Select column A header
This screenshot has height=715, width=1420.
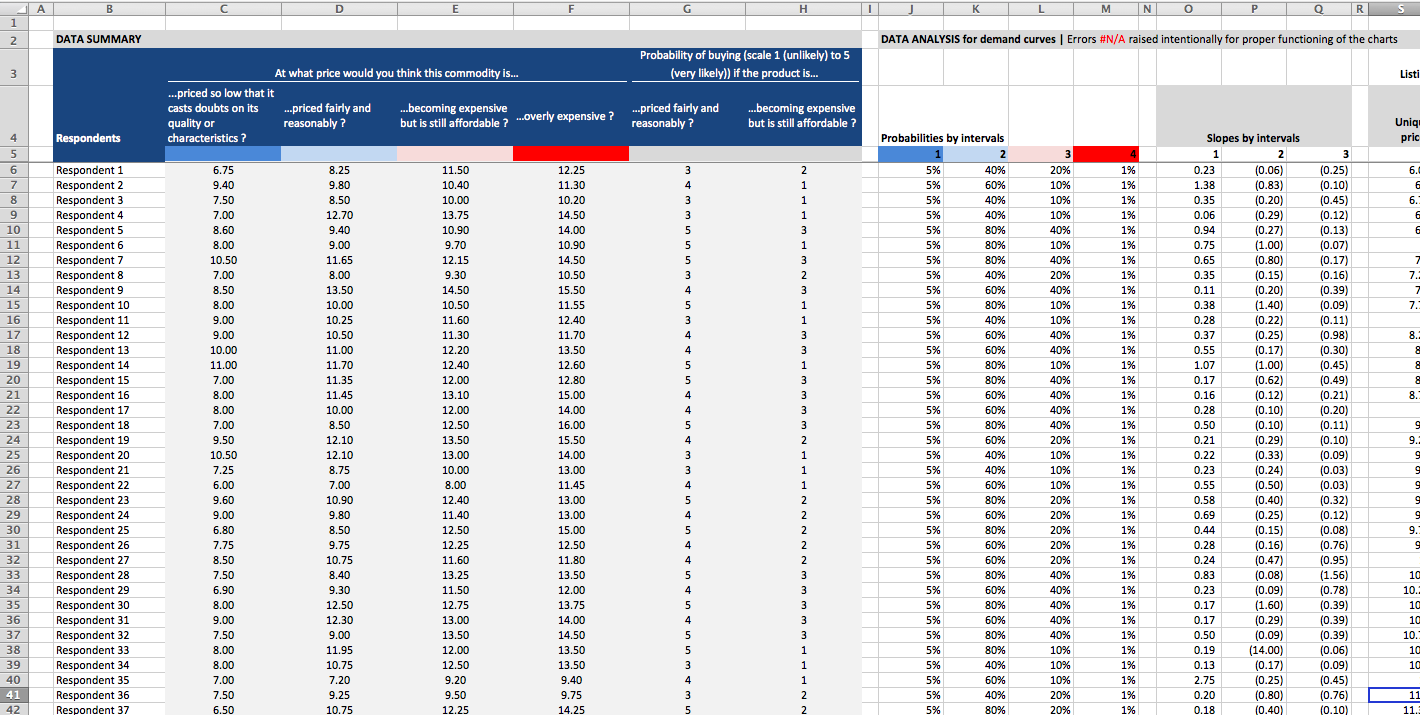[39, 7]
